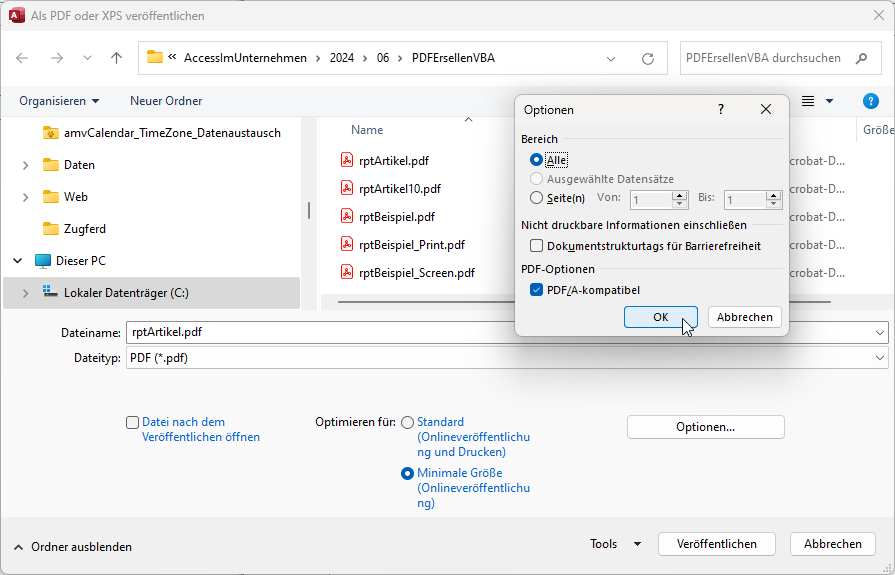
Task: Expand Lokaler Datenträger (C:) node
Action: pos(25,293)
